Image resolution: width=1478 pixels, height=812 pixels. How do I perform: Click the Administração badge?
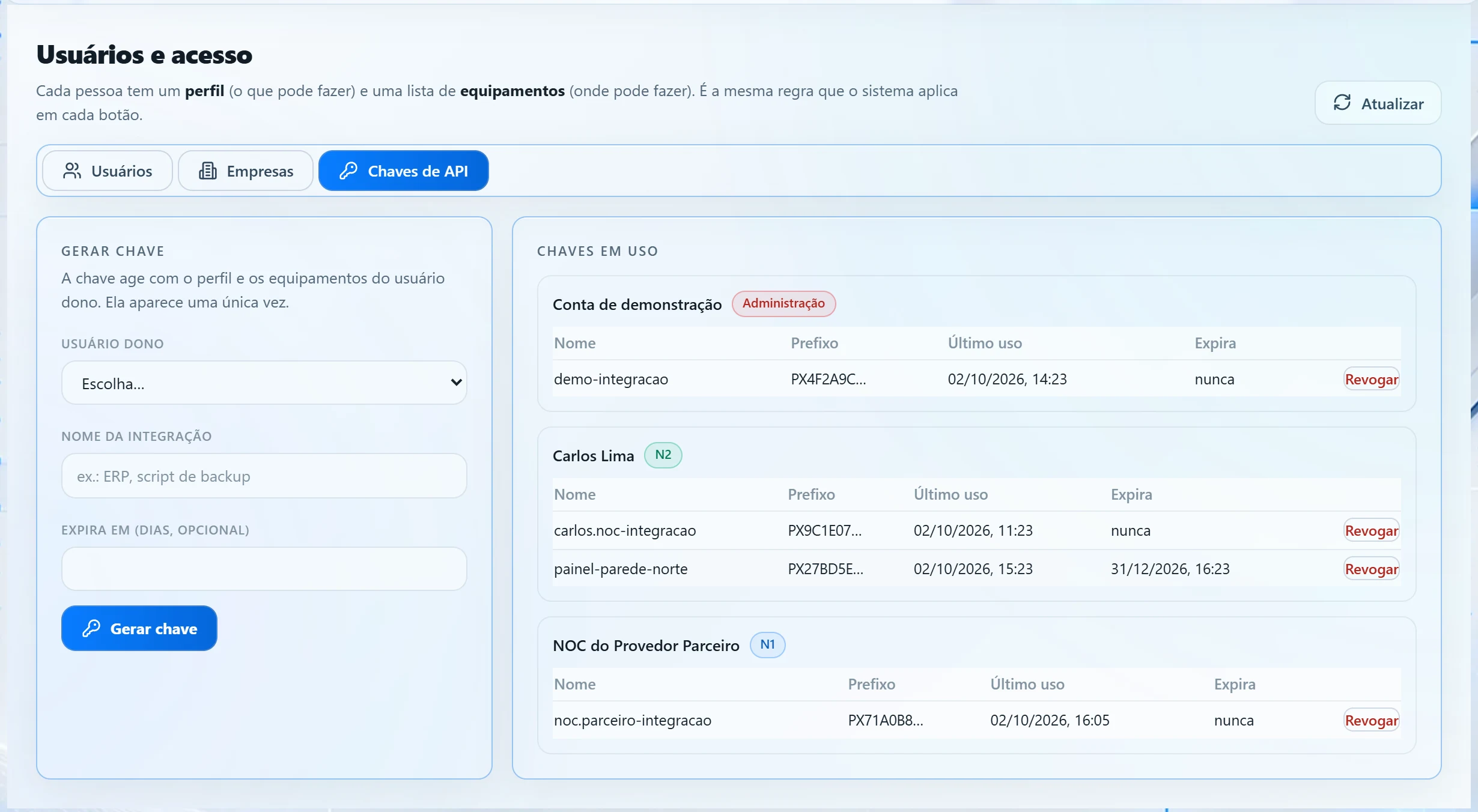[x=783, y=303]
